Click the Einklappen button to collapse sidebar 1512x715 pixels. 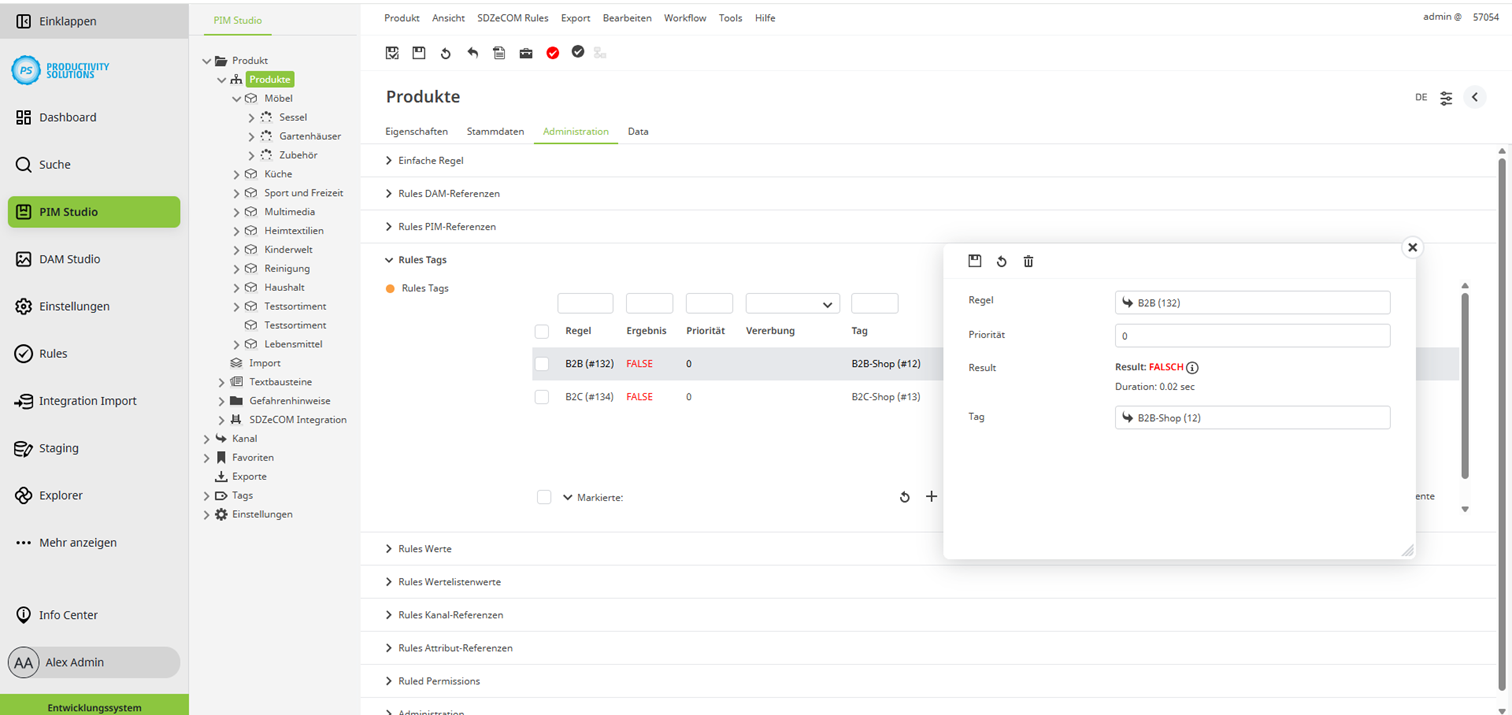click(x=67, y=21)
